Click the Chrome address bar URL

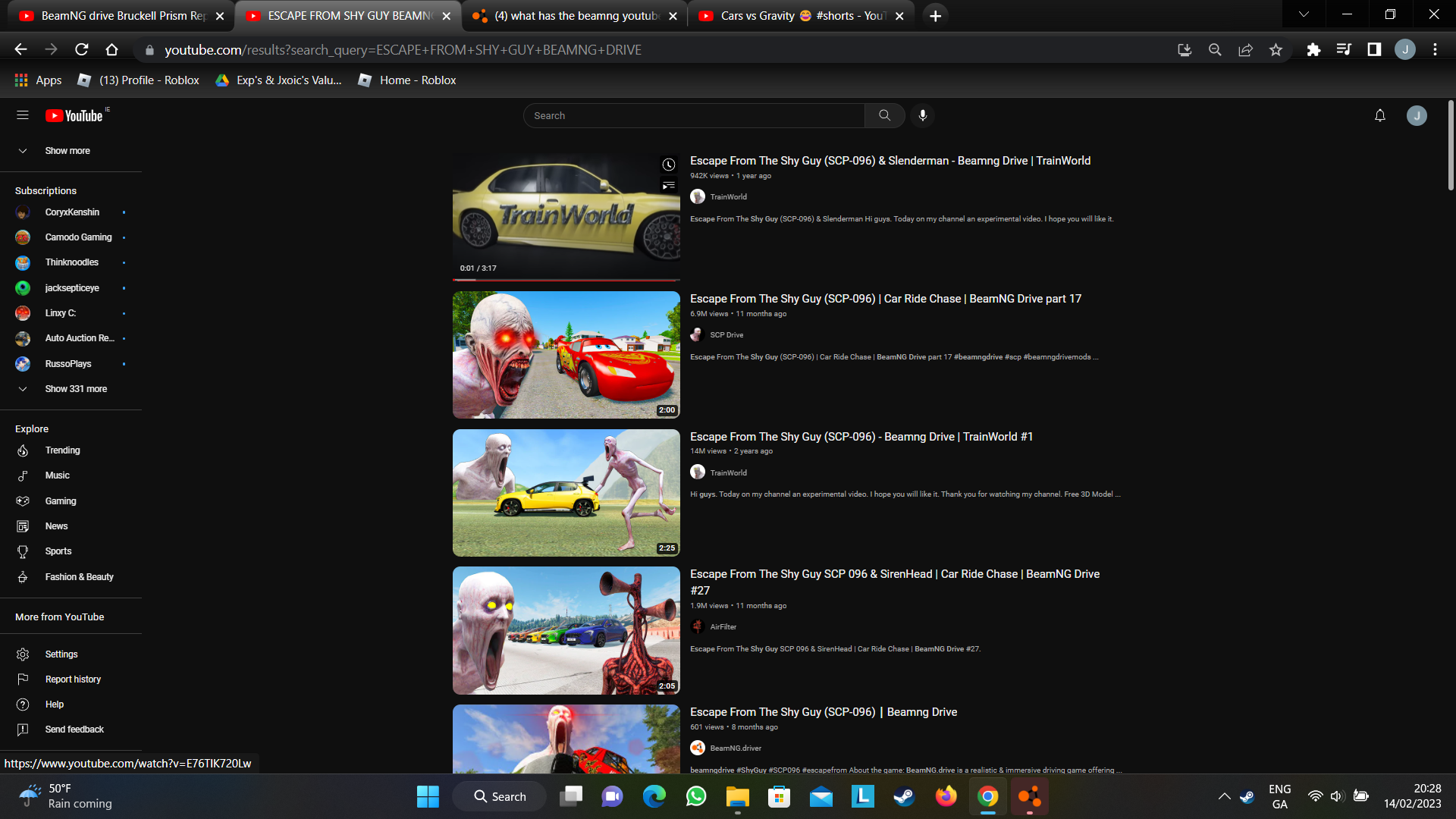point(403,50)
